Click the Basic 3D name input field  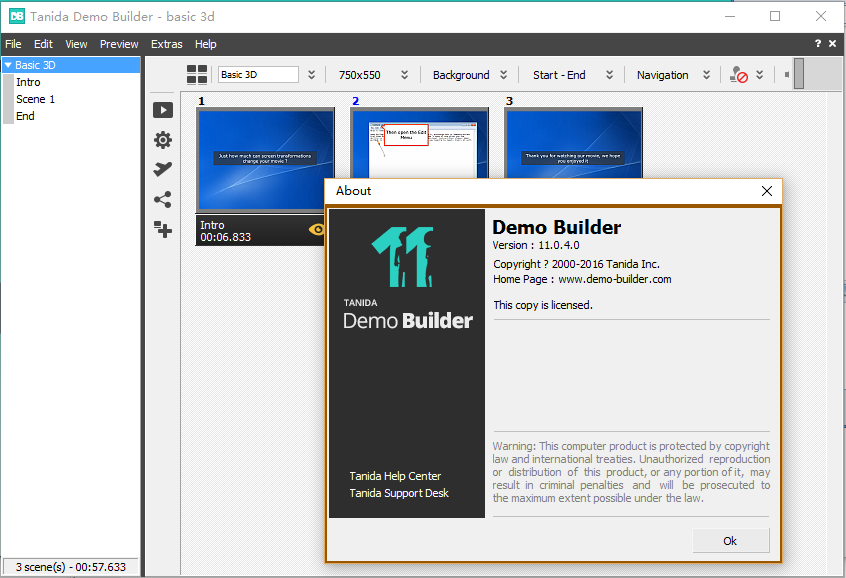pos(258,74)
